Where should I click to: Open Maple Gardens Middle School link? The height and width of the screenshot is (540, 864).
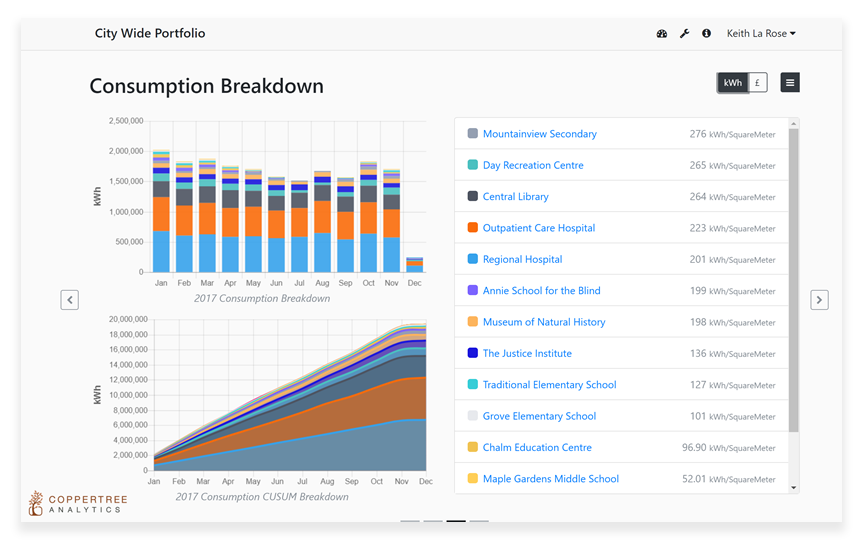(x=550, y=479)
